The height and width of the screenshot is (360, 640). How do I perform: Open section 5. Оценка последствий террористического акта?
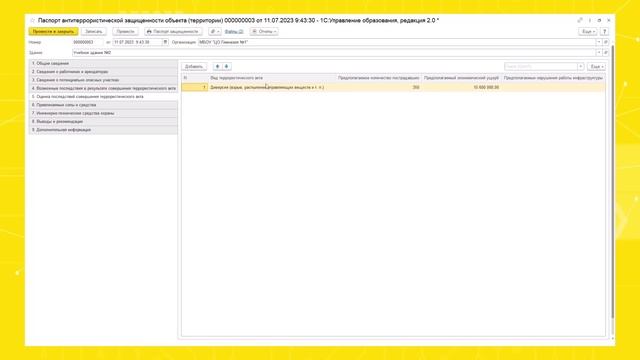(x=103, y=97)
